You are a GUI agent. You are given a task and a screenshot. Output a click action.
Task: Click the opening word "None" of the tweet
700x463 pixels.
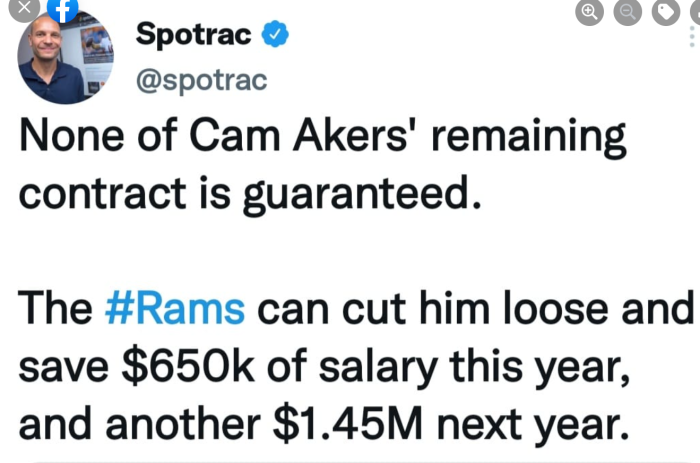[66, 140]
